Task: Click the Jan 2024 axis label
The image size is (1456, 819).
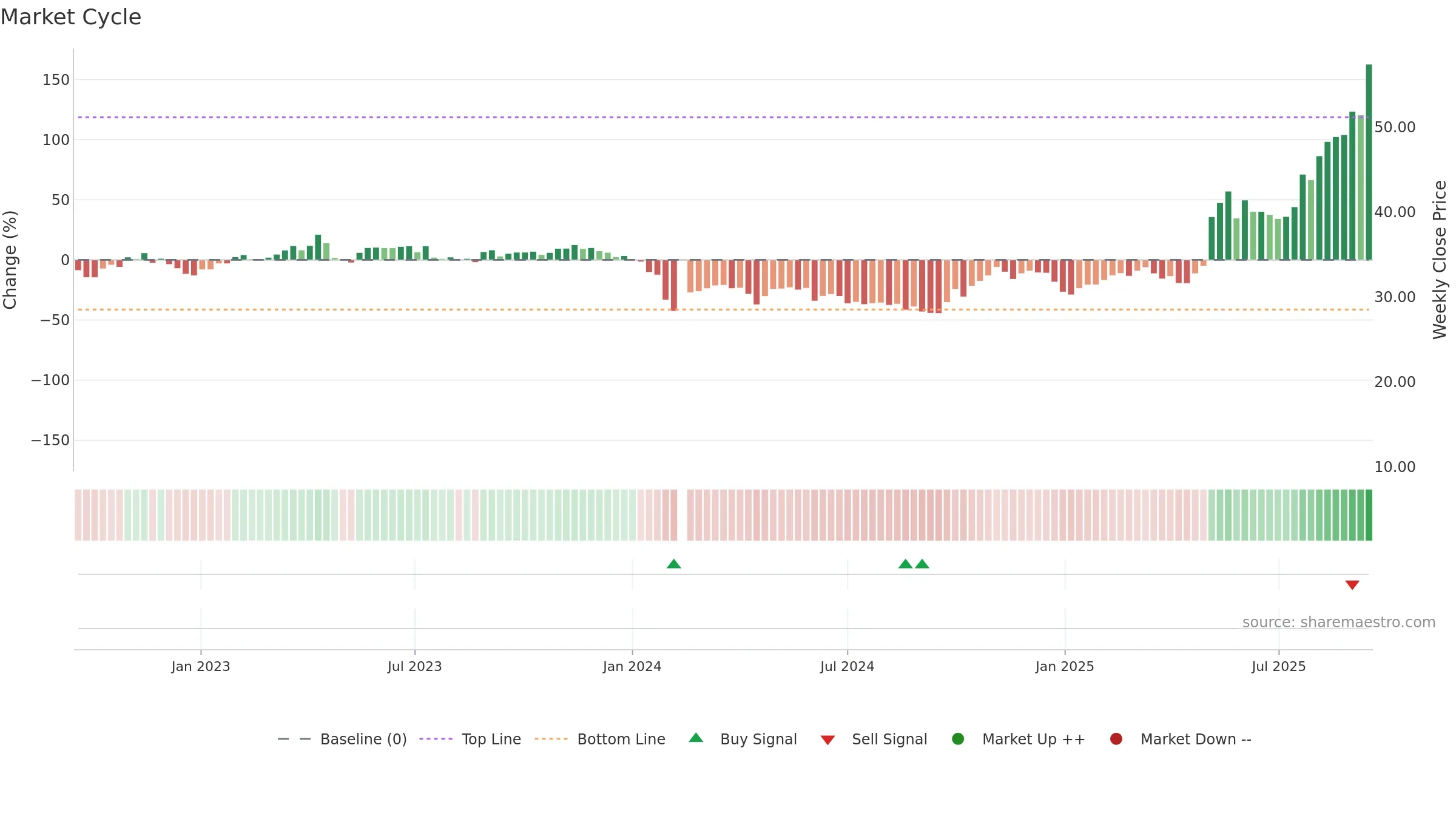Action: click(632, 666)
